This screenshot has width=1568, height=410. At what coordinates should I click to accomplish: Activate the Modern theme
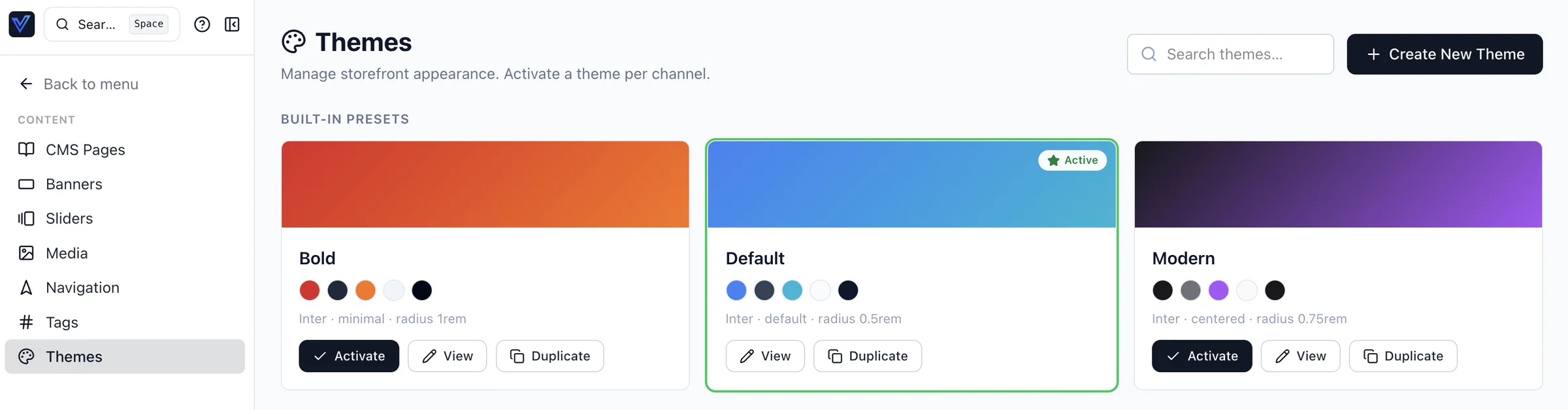(x=1201, y=356)
